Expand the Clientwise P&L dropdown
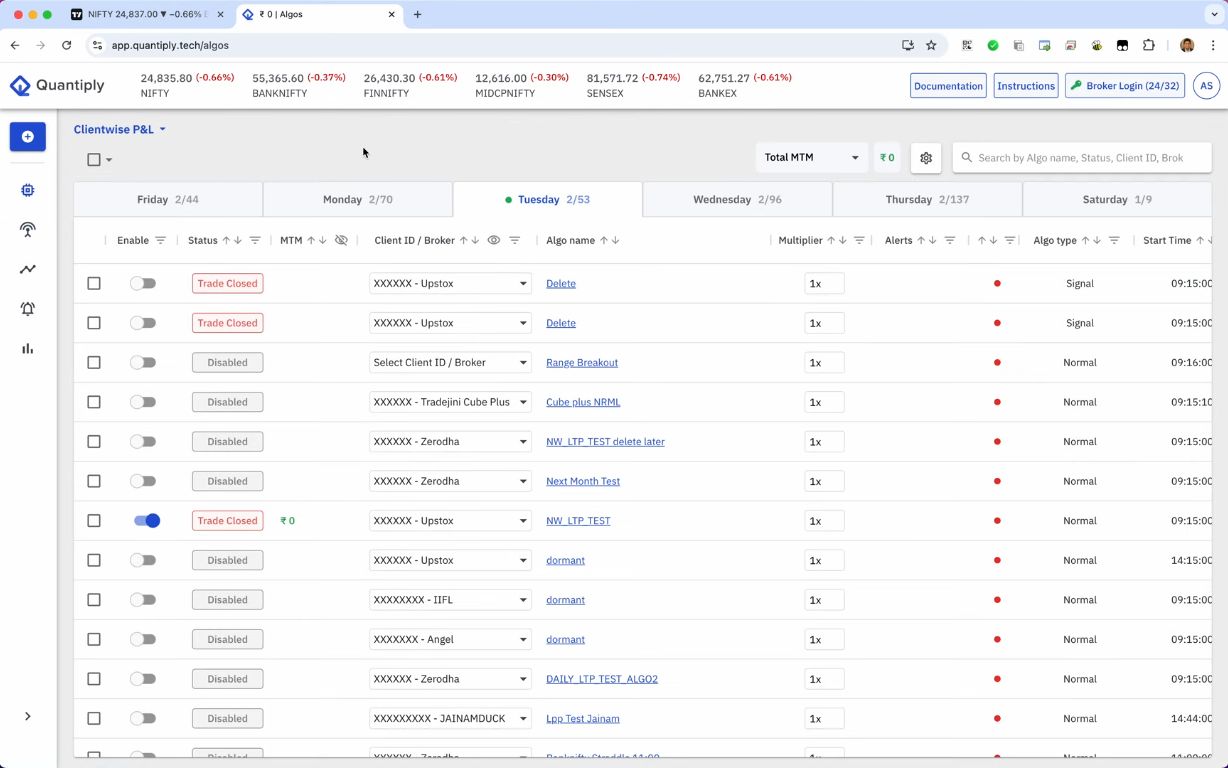This screenshot has width=1228, height=768. pos(119,129)
